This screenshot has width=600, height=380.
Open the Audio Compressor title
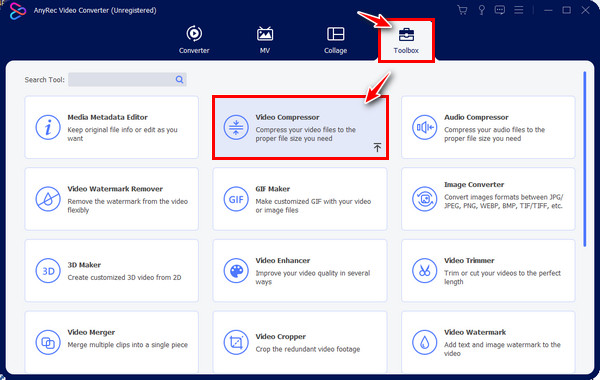pos(476,117)
